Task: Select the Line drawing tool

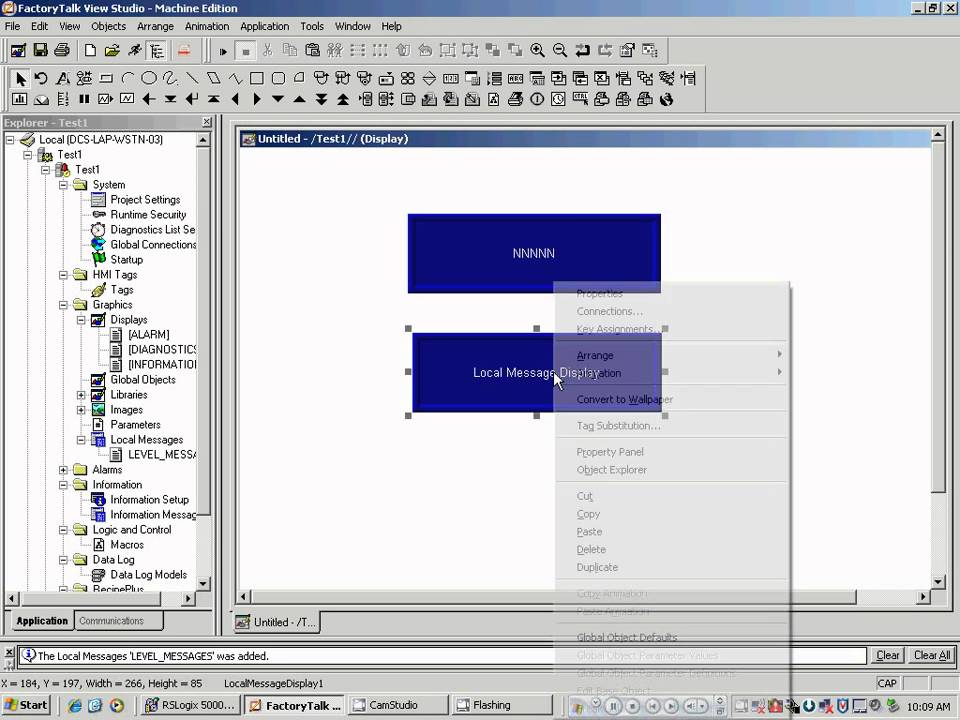Action: coord(192,78)
